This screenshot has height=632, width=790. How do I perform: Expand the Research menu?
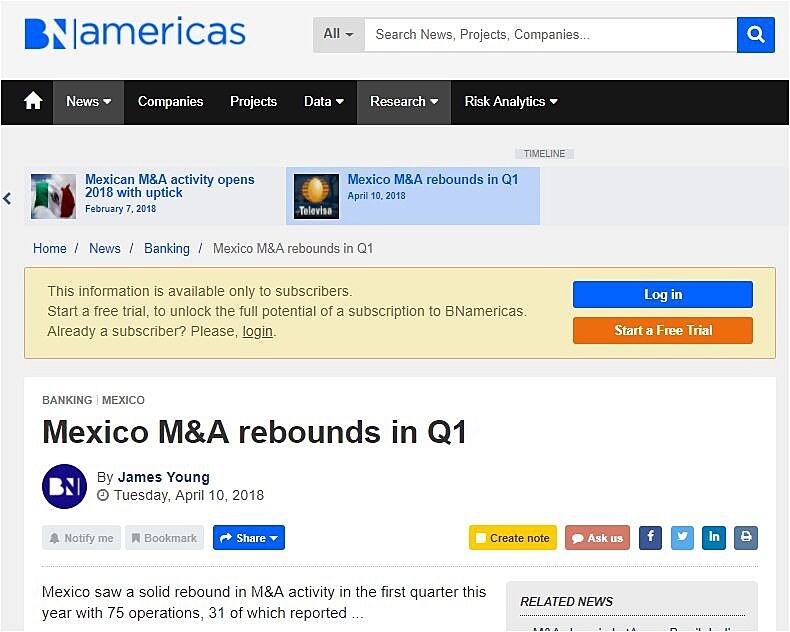(x=404, y=102)
